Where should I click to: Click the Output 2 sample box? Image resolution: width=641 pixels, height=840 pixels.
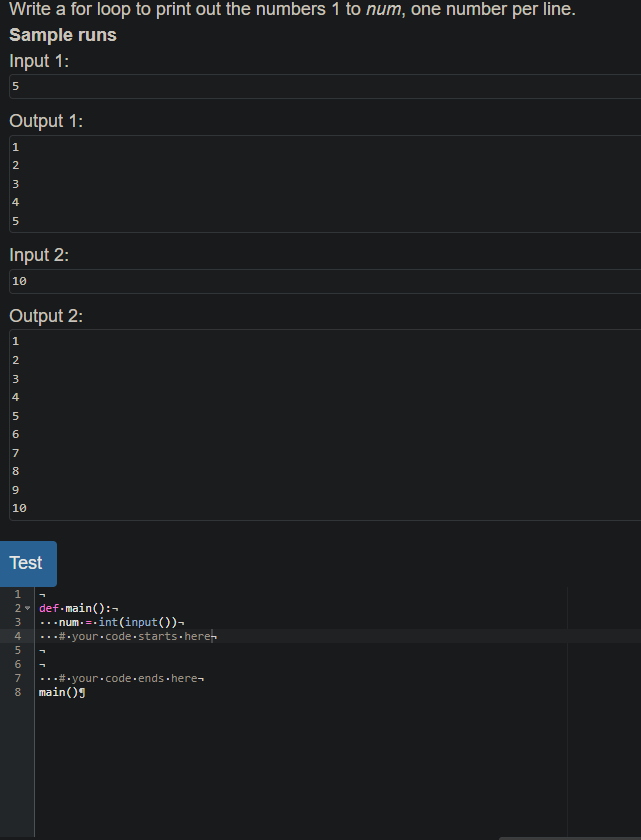325,425
